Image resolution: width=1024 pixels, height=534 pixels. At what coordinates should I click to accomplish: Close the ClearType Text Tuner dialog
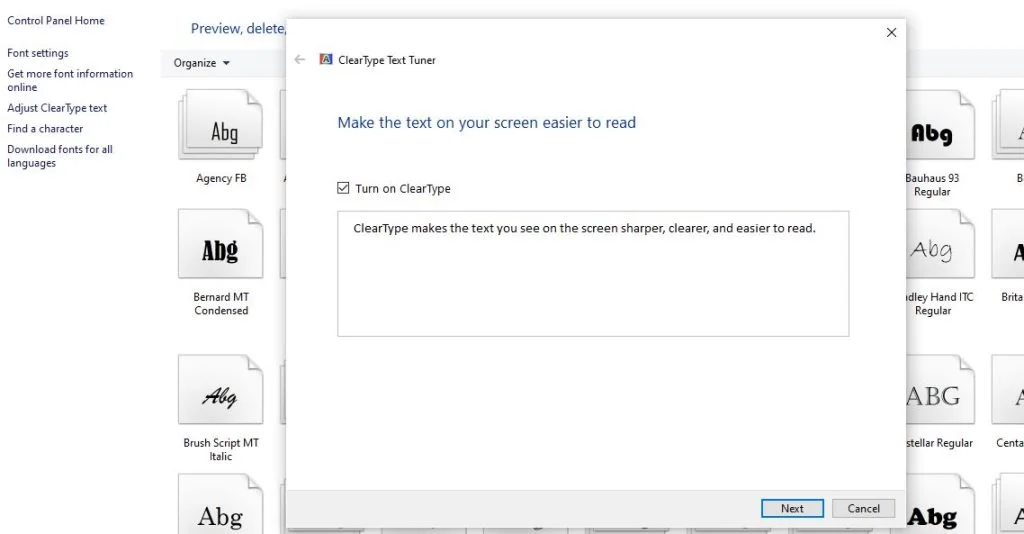coord(891,33)
